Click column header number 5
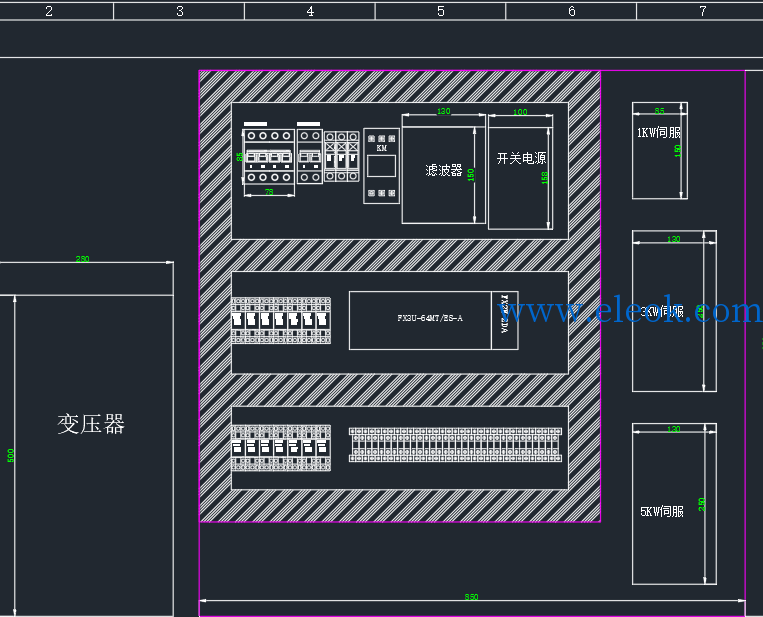The image size is (763, 617). point(440,11)
